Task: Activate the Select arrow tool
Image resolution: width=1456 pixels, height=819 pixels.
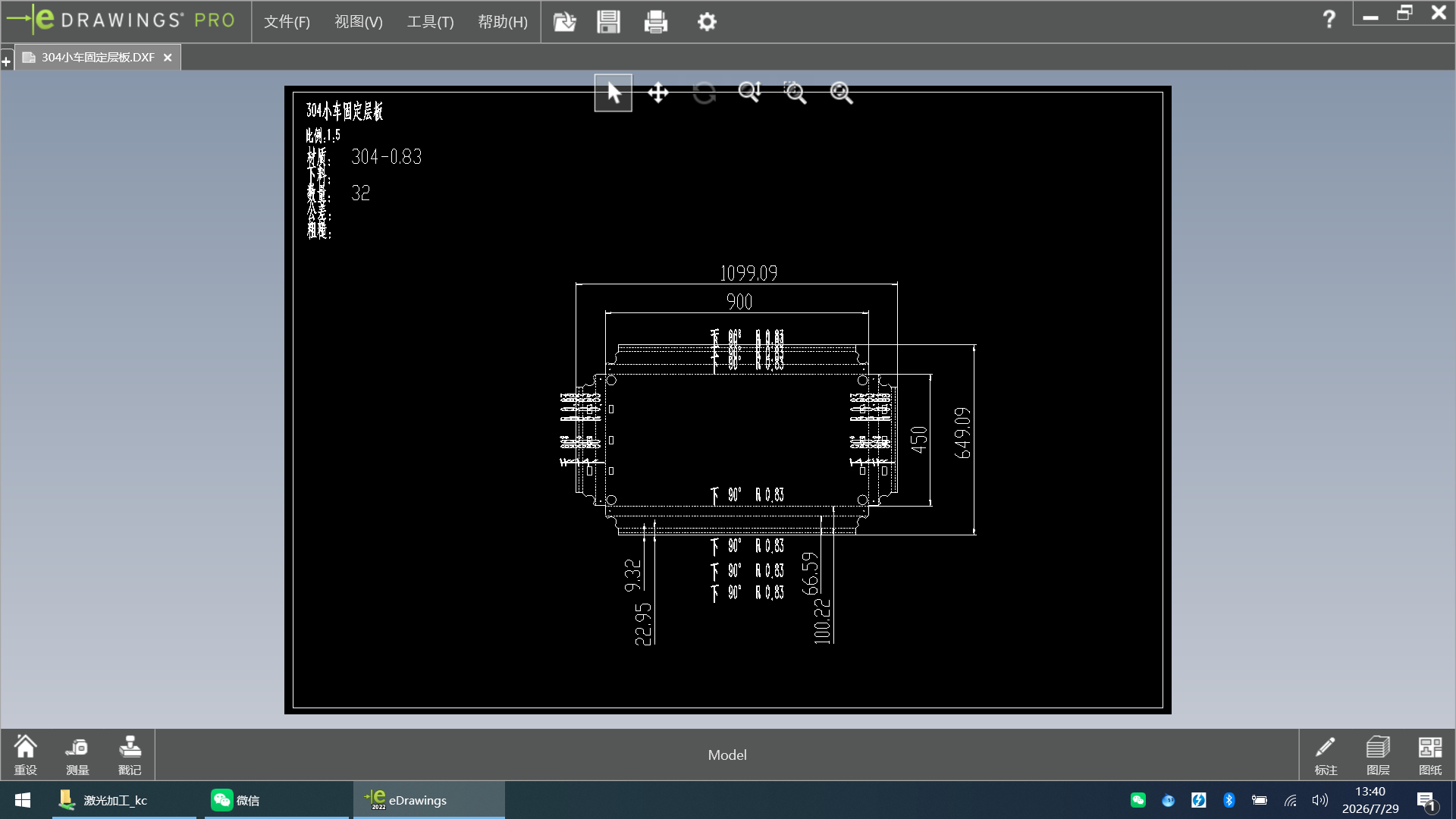Action: (x=613, y=93)
